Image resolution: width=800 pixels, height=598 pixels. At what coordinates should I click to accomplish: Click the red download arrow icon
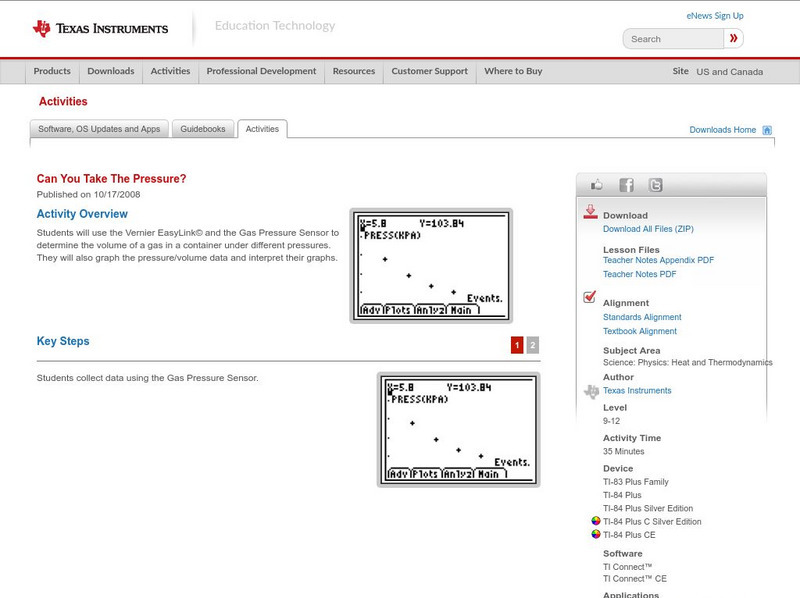[590, 212]
